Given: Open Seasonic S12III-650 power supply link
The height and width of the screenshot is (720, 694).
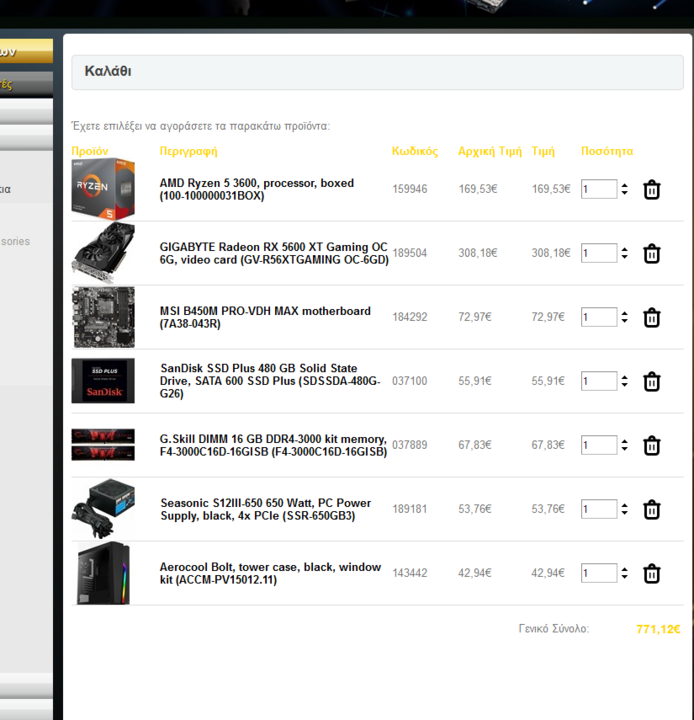Looking at the screenshot, I should pos(265,509).
